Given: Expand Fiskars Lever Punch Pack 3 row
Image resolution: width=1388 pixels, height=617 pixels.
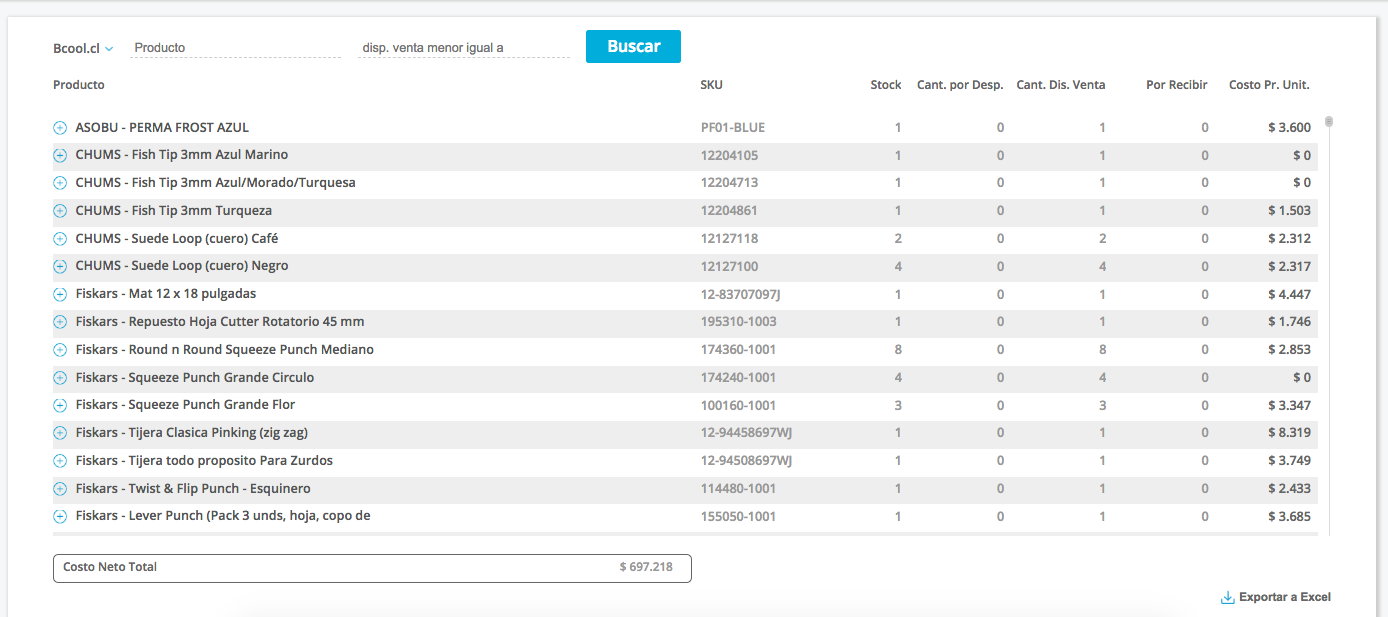Looking at the screenshot, I should tap(59, 516).
